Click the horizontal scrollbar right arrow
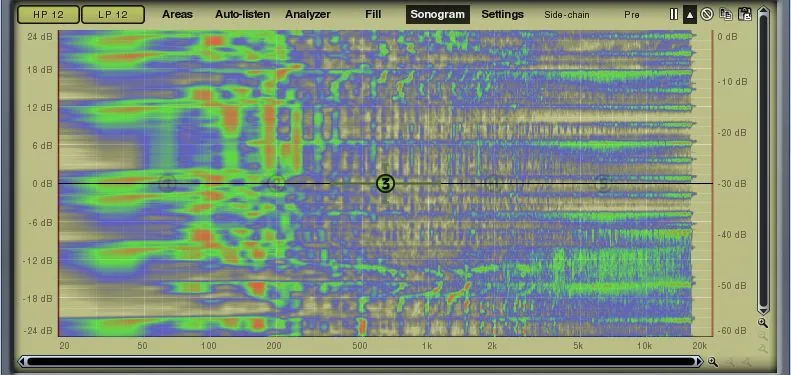 [x=699, y=361]
